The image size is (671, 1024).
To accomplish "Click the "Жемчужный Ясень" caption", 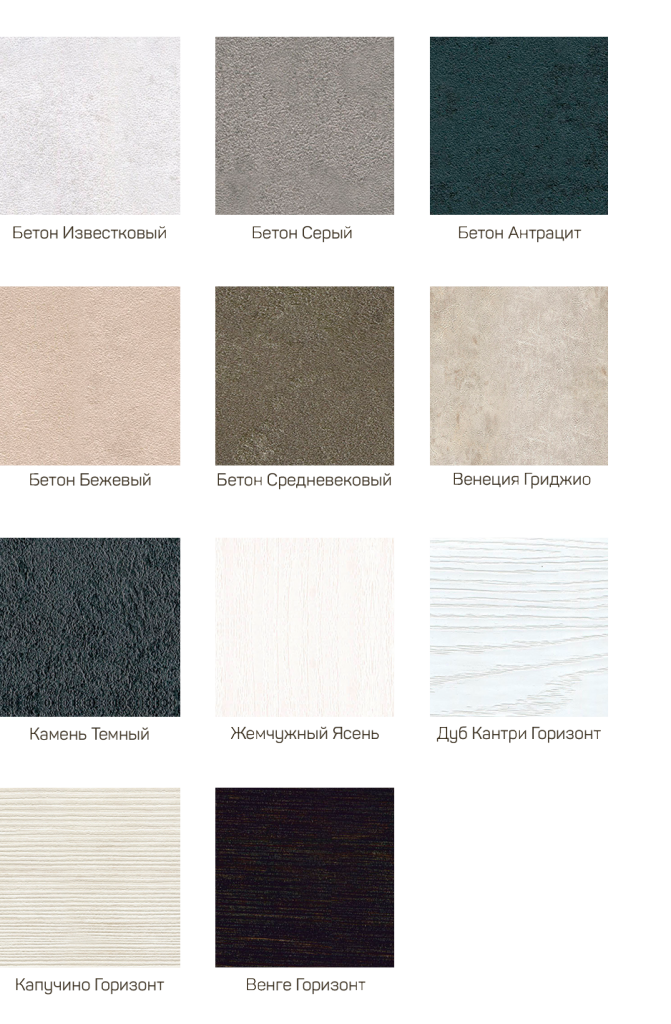I will point(304,735).
